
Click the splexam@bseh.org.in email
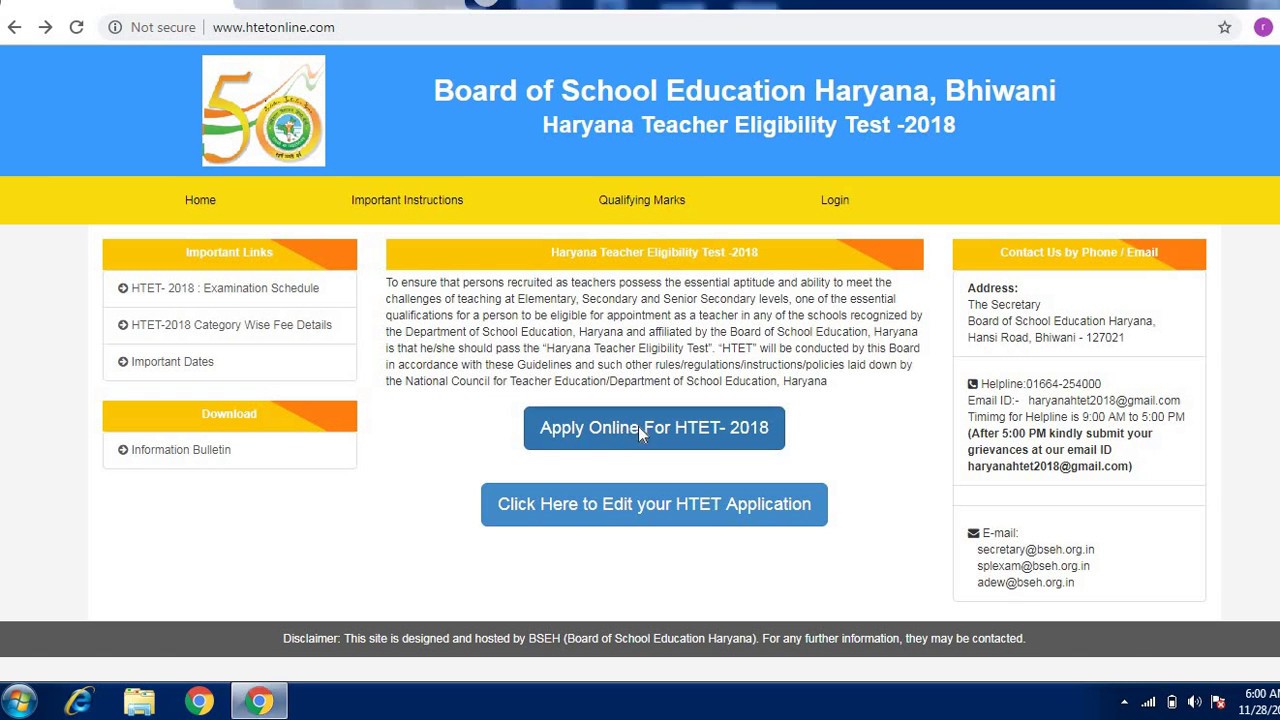[x=1033, y=566]
